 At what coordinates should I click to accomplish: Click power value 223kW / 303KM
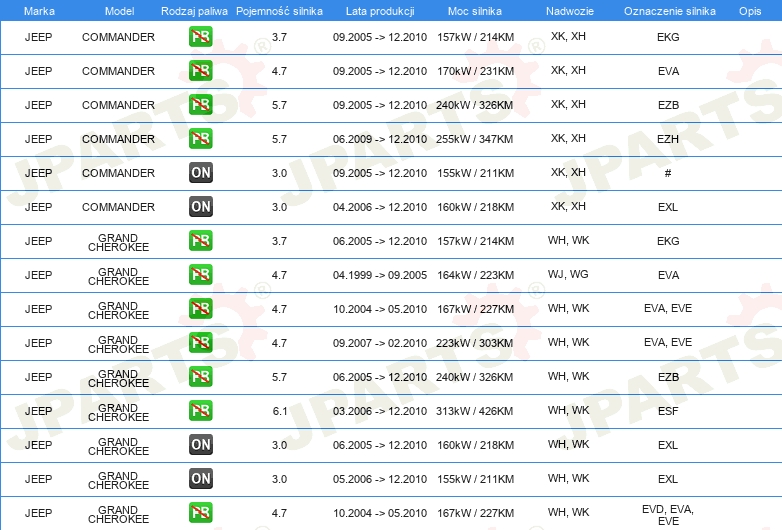474,343
